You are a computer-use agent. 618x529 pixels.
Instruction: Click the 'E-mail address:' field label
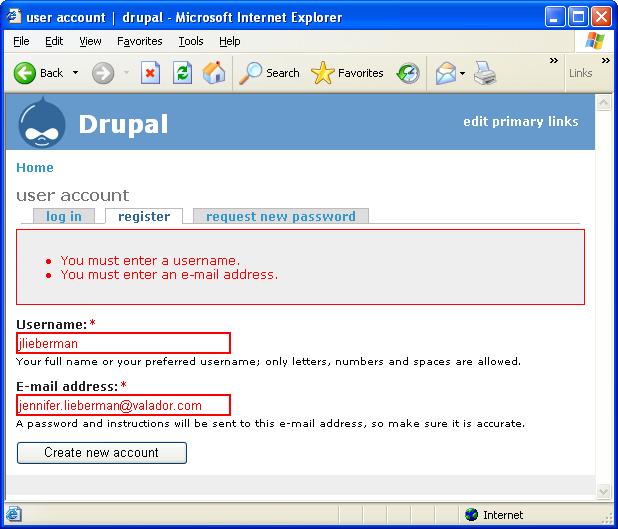point(67,386)
